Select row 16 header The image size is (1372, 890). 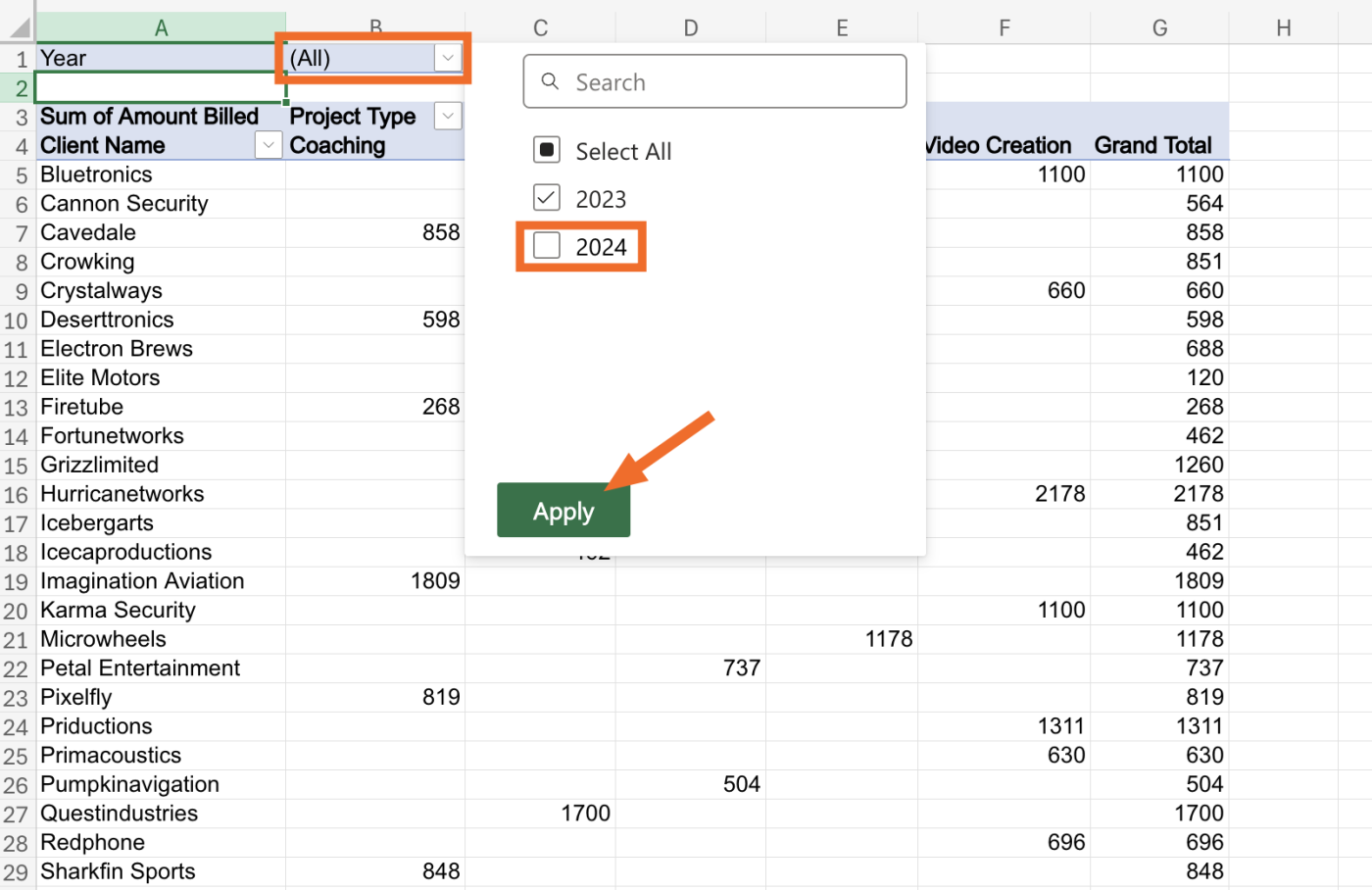tap(18, 495)
